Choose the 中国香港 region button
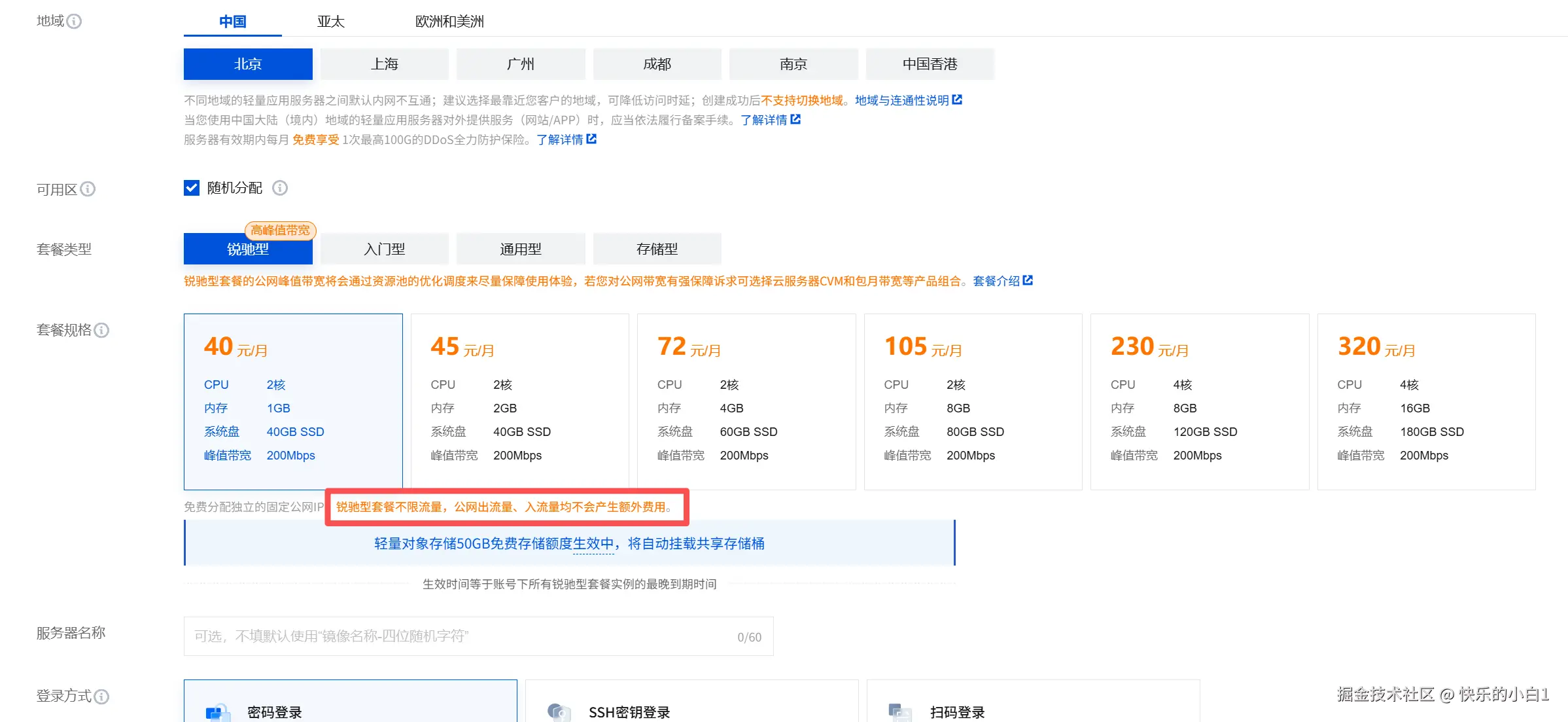Screen dimensions: 1568x722 point(929,64)
